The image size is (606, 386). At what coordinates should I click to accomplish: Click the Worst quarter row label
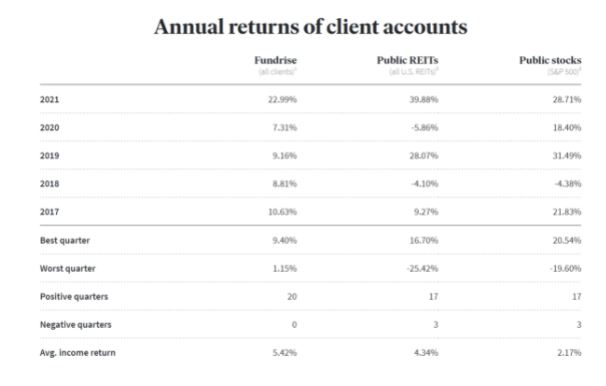68,269
